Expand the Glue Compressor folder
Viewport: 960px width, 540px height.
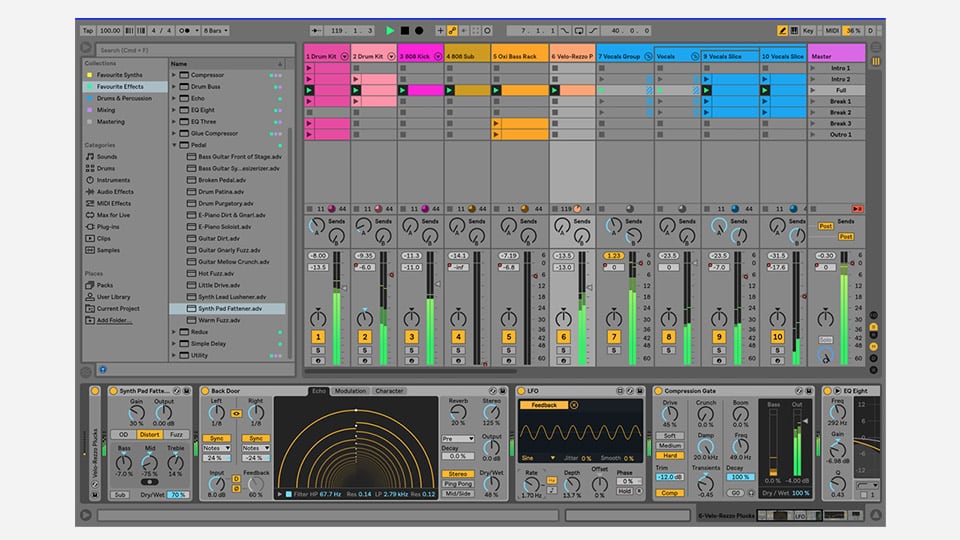(174, 133)
